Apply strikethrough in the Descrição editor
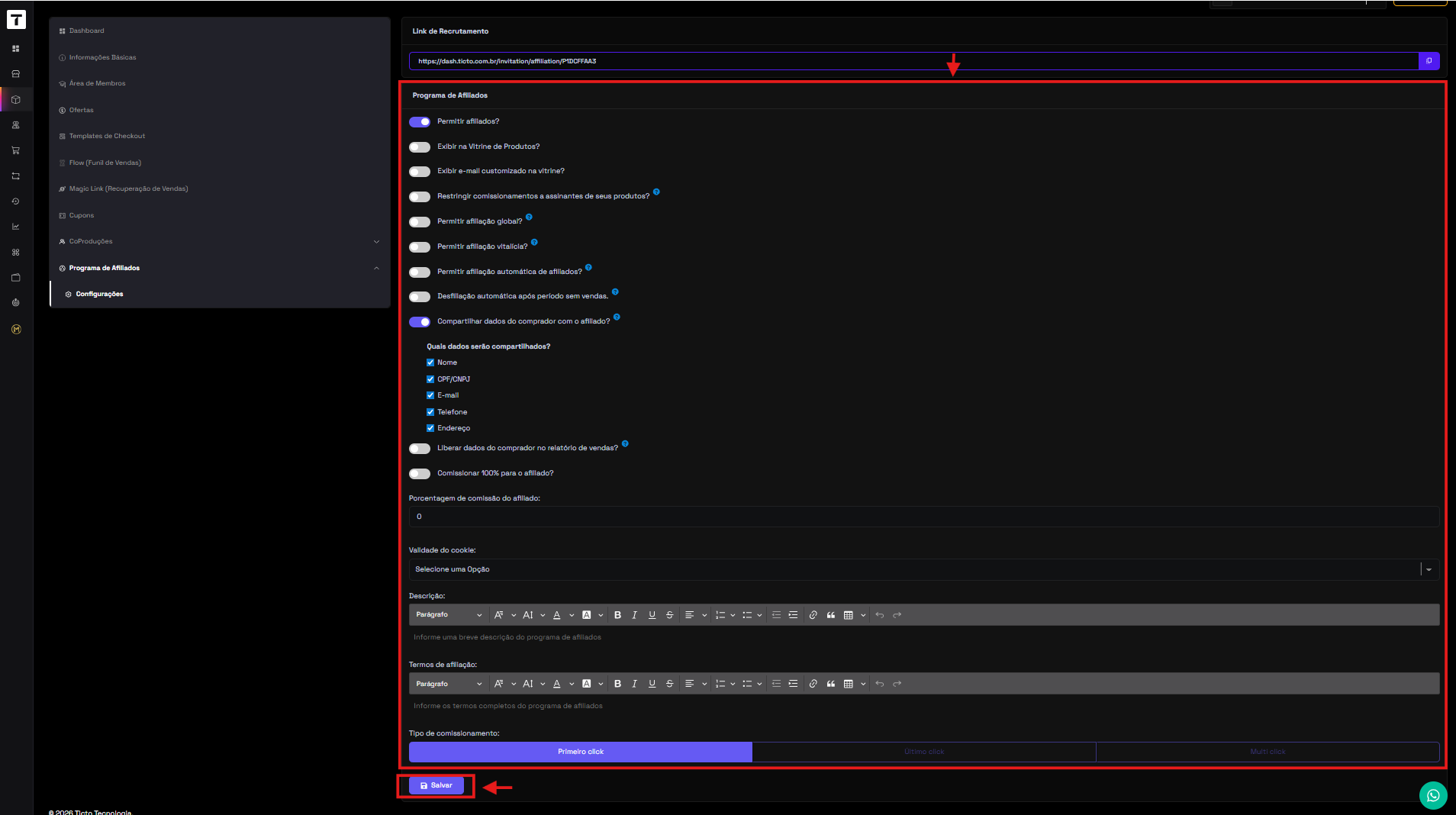The height and width of the screenshot is (815, 1456). coord(669,615)
